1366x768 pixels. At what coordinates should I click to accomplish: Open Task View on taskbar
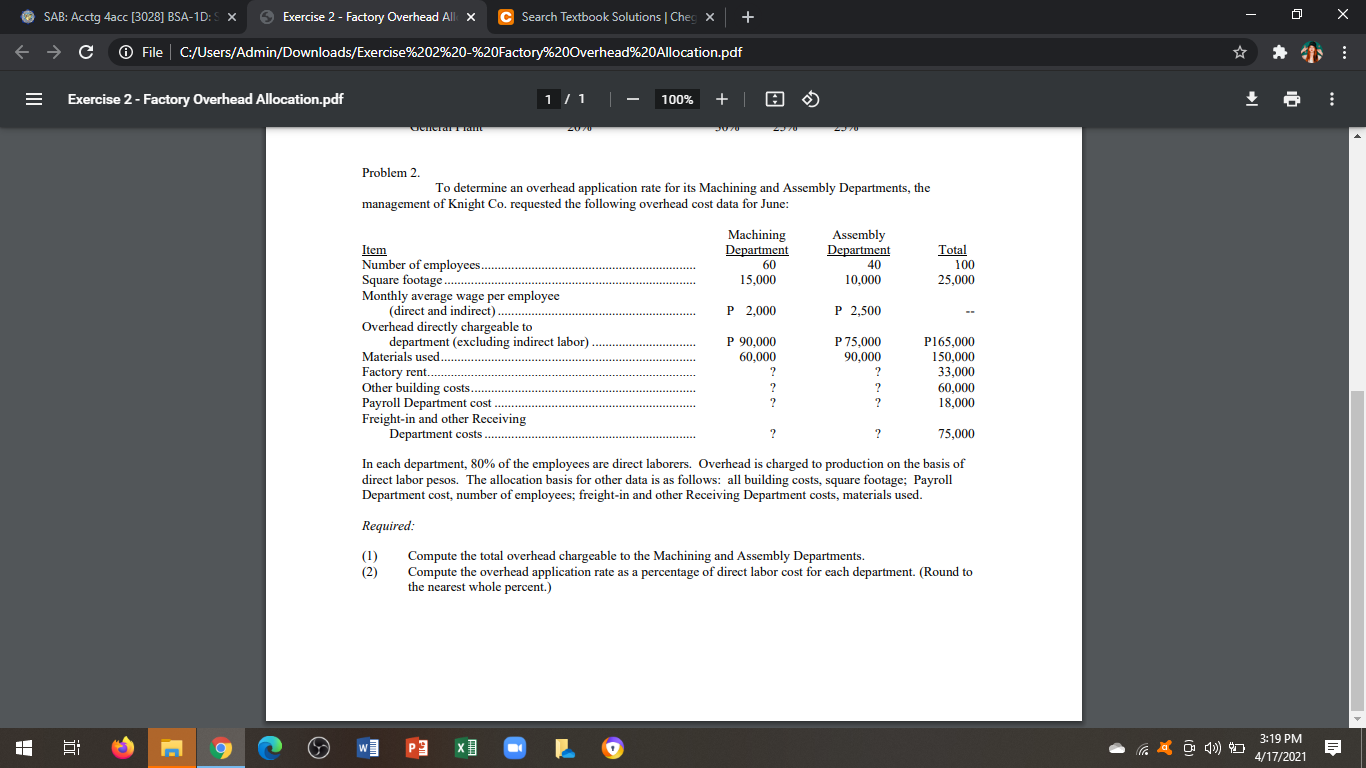[72, 747]
